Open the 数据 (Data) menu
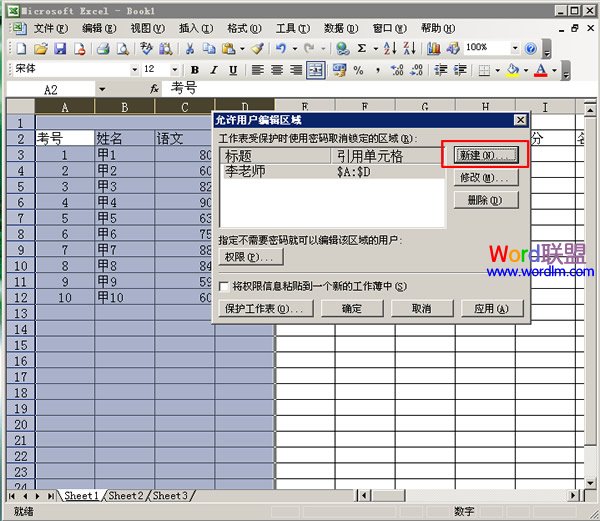This screenshot has height=521, width=600. [341, 28]
